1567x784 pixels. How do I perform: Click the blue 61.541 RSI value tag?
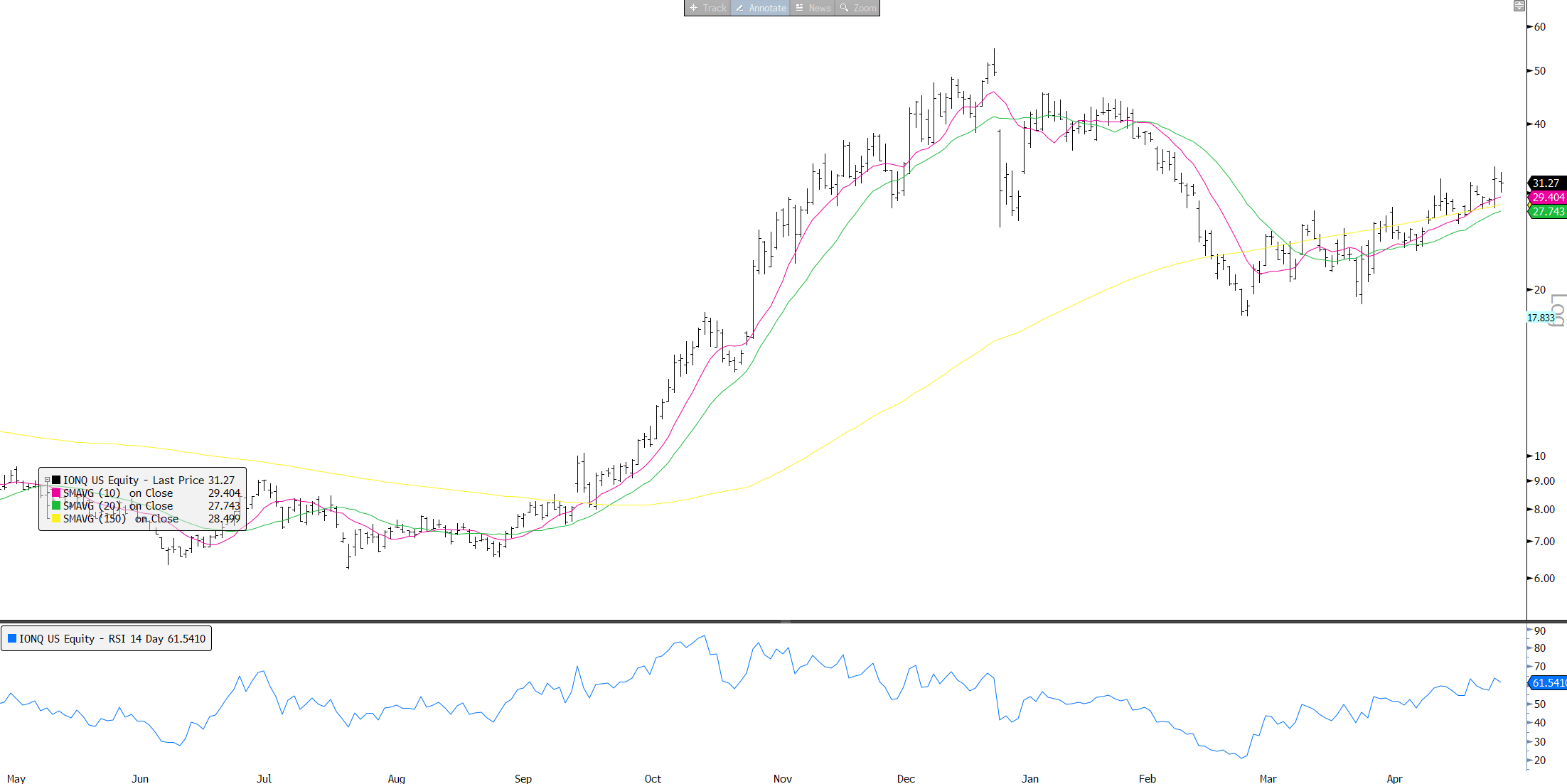1548,682
